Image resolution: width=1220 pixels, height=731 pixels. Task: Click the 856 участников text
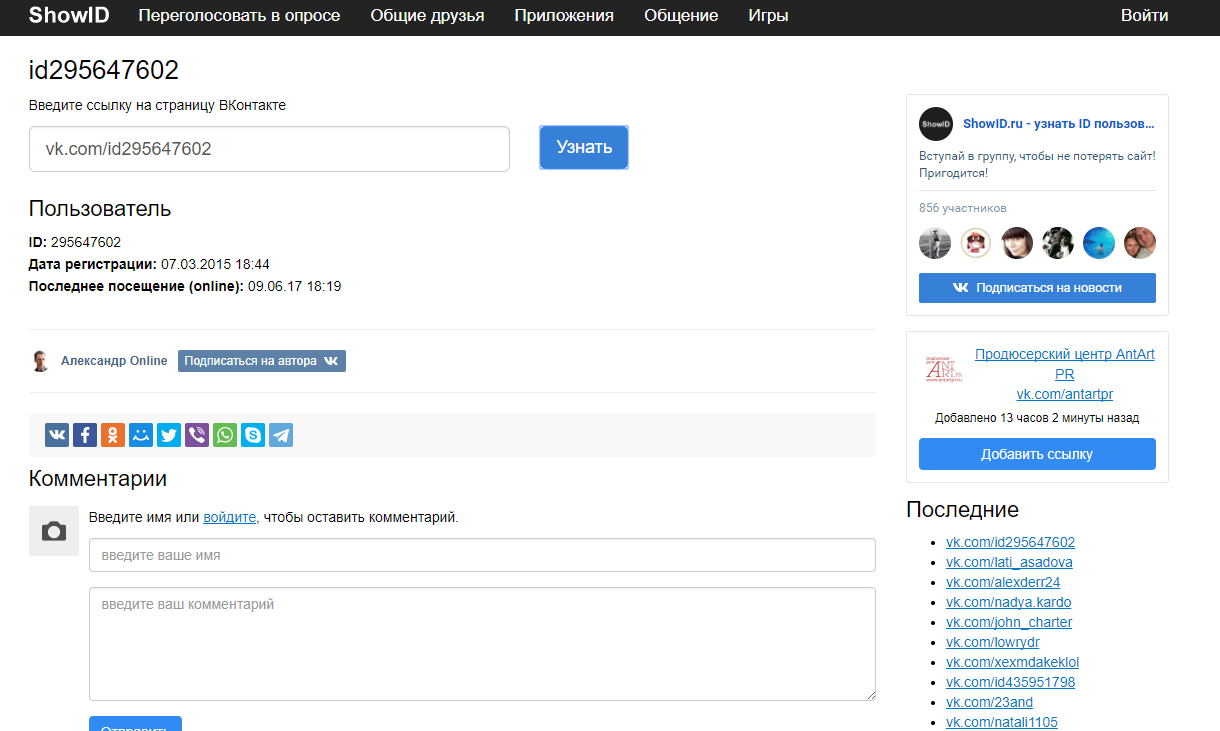point(962,208)
